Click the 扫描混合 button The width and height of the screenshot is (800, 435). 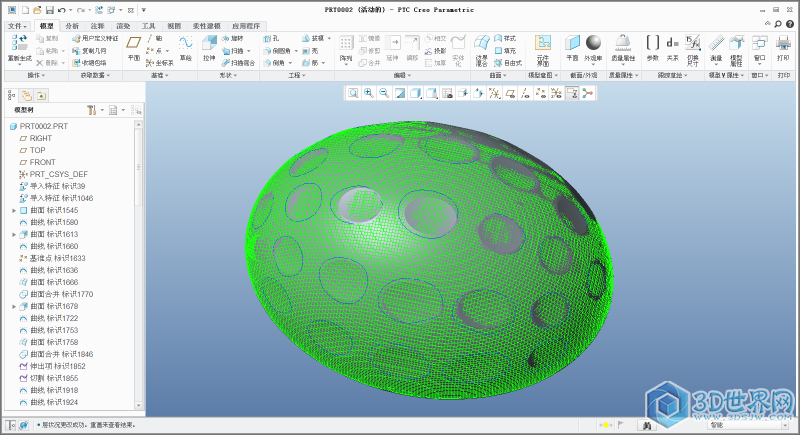(239, 62)
